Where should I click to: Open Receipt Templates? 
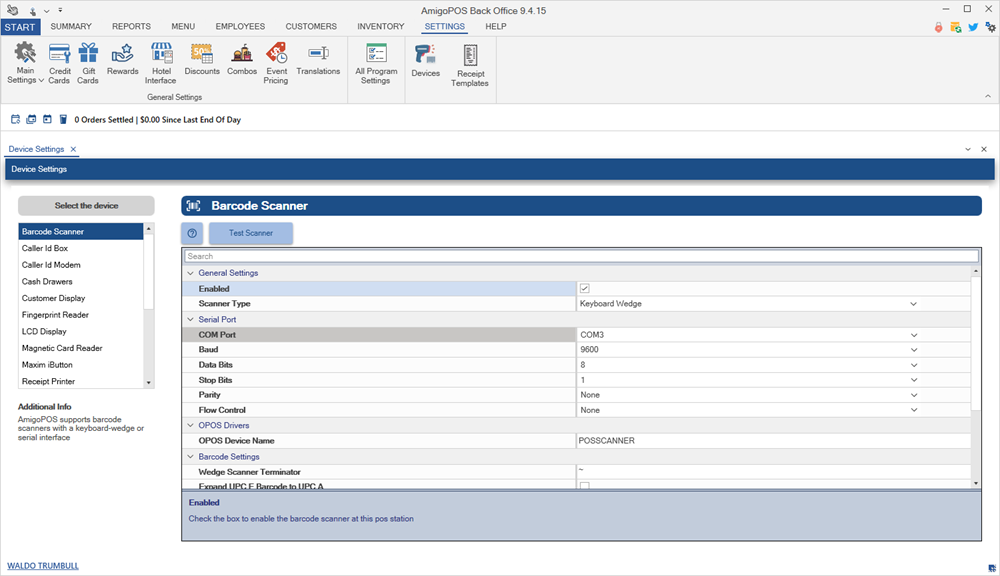pos(470,65)
